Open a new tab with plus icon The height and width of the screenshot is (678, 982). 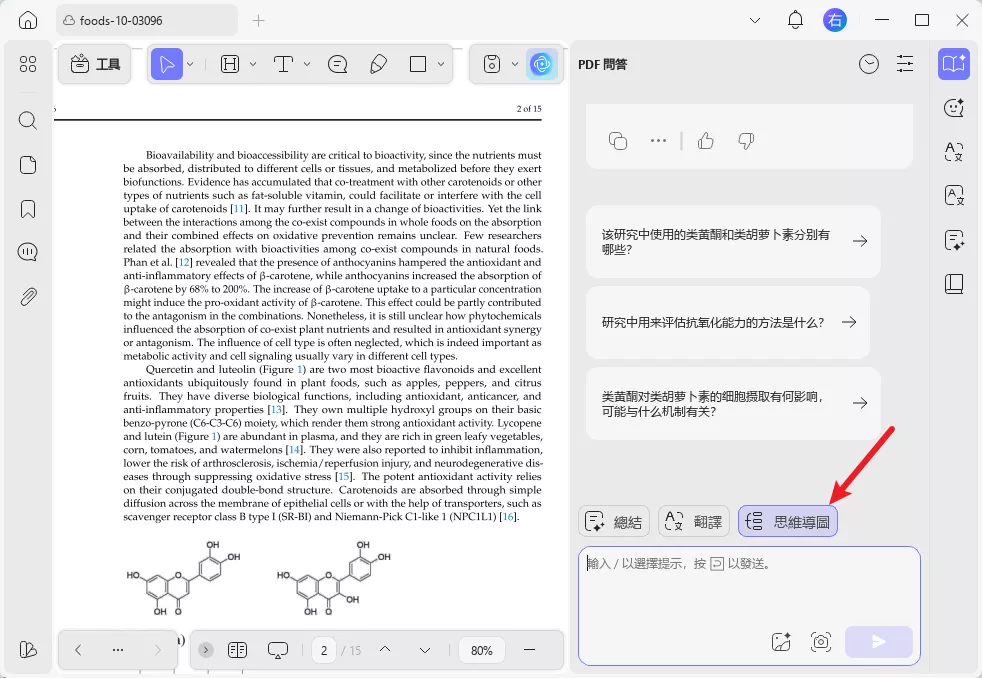click(258, 21)
